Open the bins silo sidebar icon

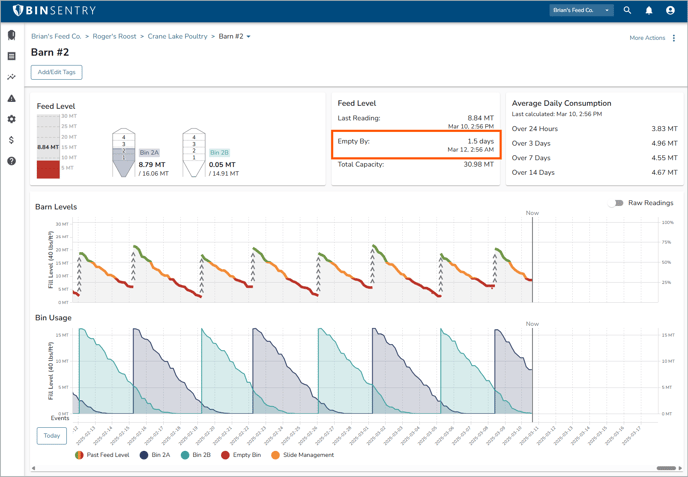(x=12, y=35)
